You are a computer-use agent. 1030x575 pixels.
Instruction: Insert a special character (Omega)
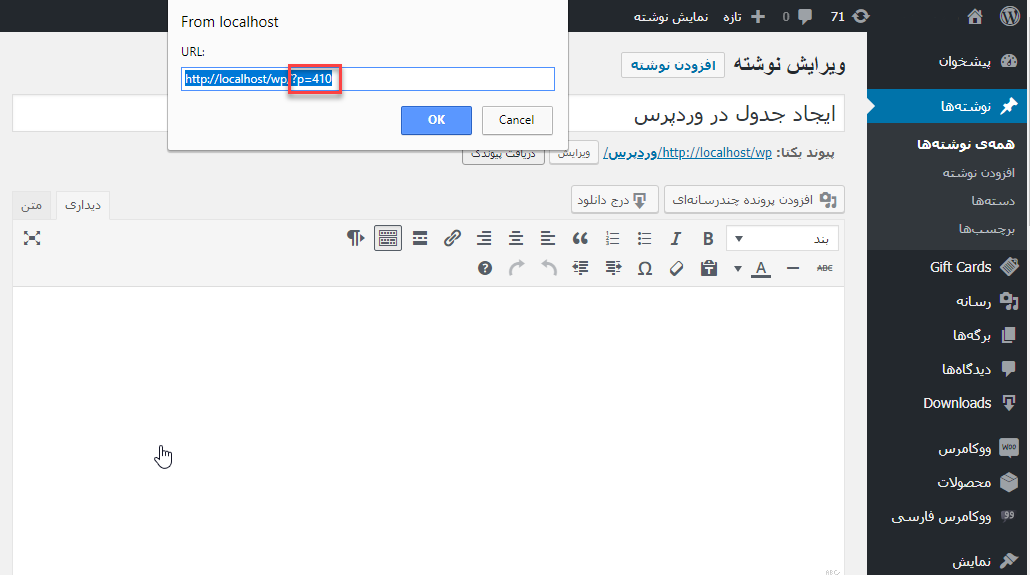click(644, 268)
